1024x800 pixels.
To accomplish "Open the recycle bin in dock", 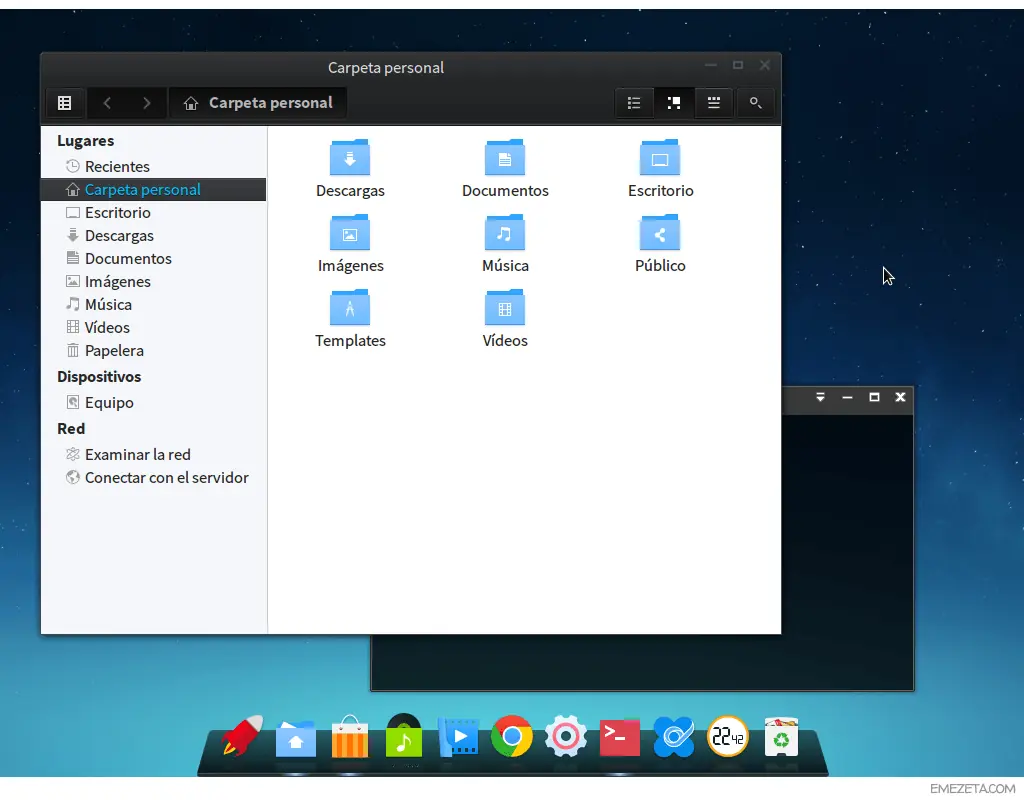I will 781,737.
